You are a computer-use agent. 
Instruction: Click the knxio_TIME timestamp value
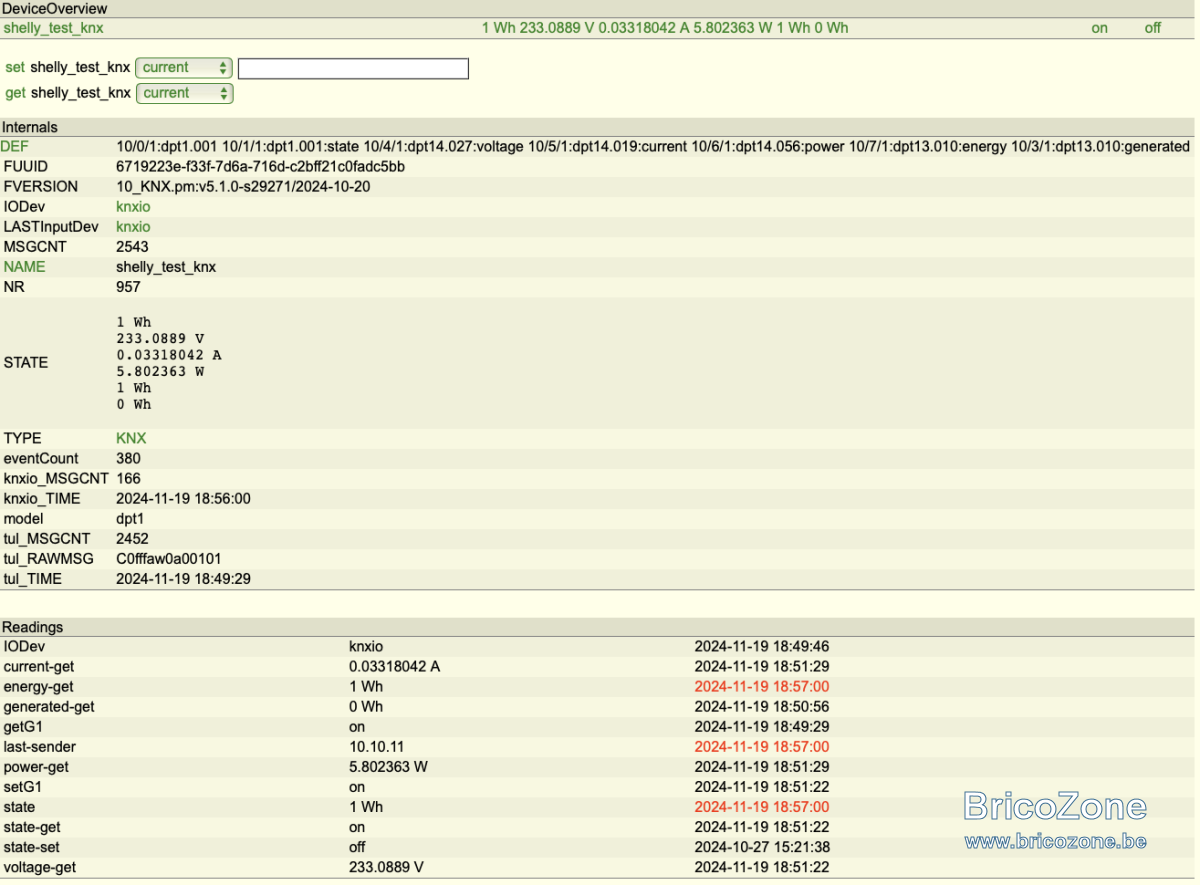pos(183,498)
